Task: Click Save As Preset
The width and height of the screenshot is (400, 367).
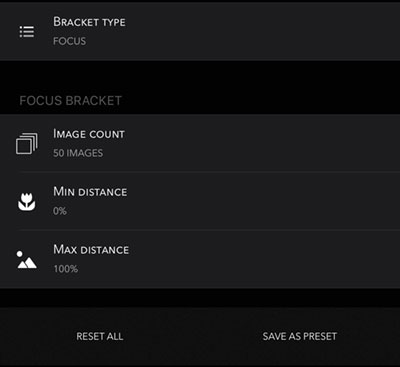Action: [300, 336]
